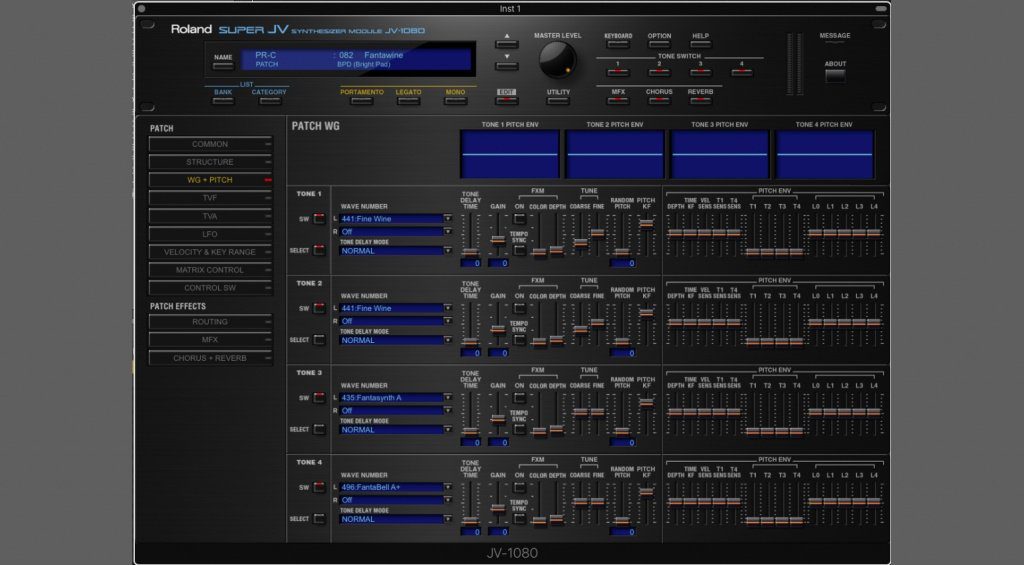Viewport: 1024px width, 565px height.
Task: Click the patch down arrow button
Action: coord(506,66)
